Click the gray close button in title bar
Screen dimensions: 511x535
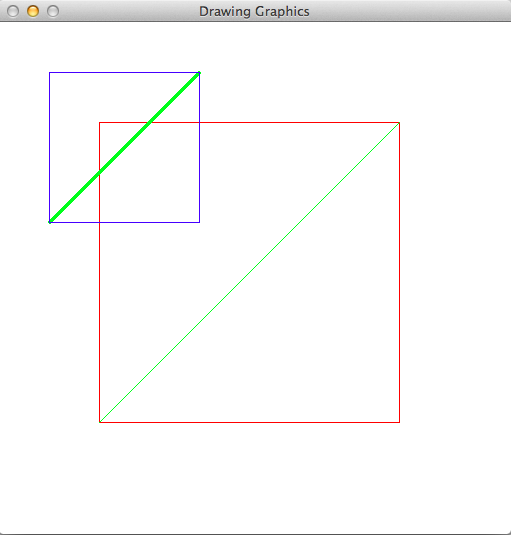click(x=13, y=11)
